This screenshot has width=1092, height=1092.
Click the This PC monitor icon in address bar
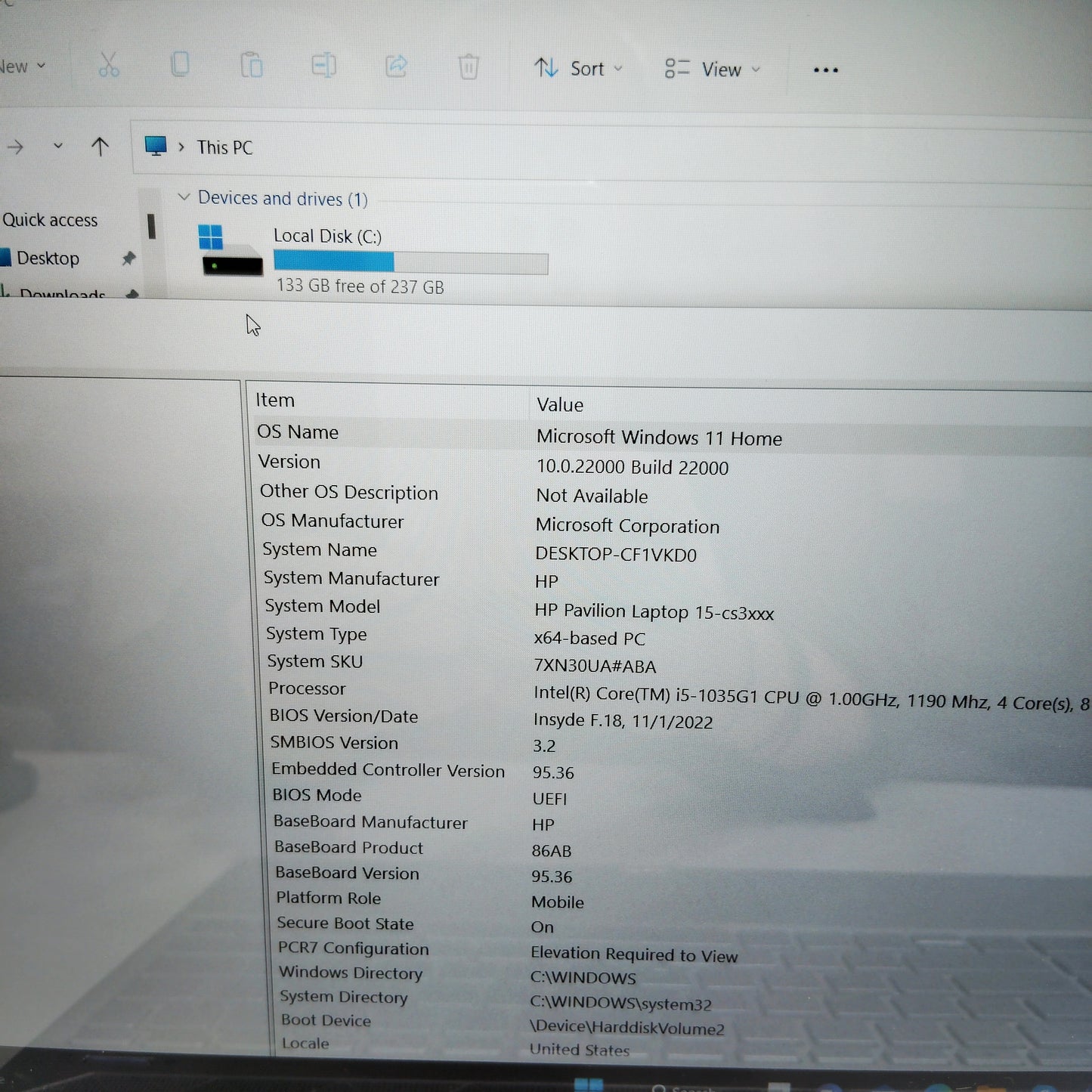click(156, 147)
